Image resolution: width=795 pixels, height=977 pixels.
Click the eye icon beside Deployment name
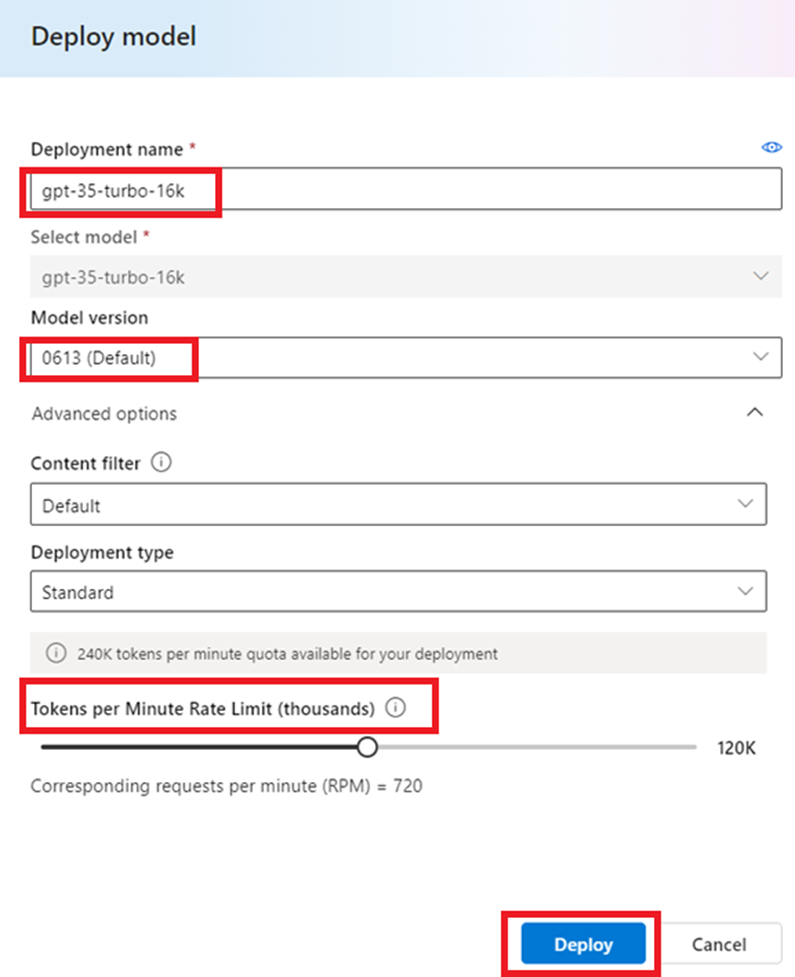[x=771, y=147]
